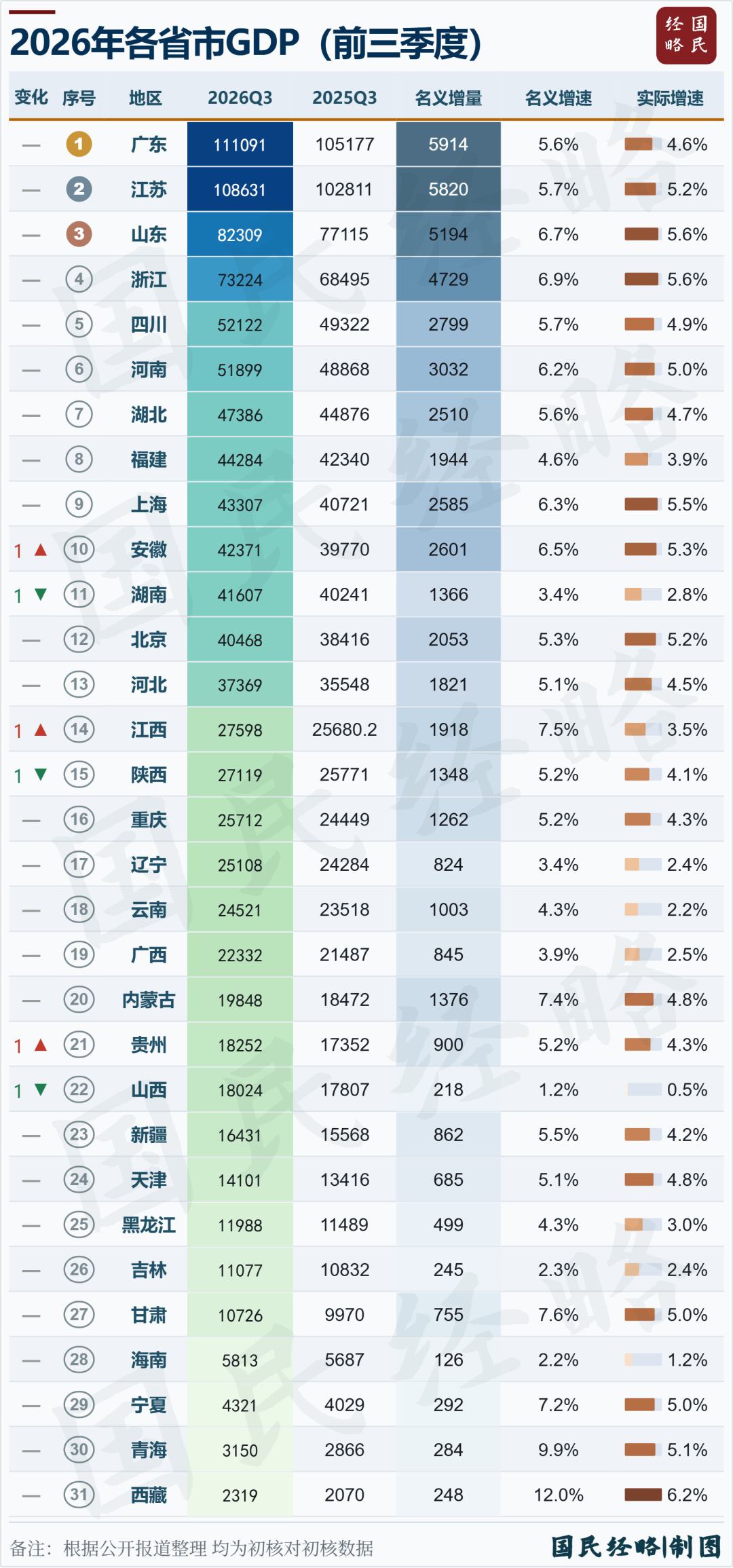Click the circled rank number 28
733x1568 pixels.
79,1360
